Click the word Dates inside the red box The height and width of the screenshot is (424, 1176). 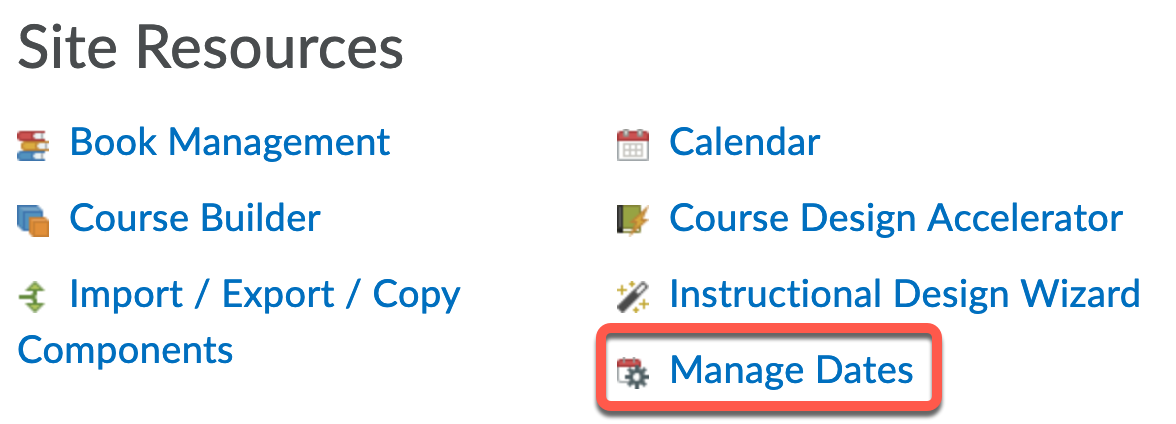[x=863, y=370]
